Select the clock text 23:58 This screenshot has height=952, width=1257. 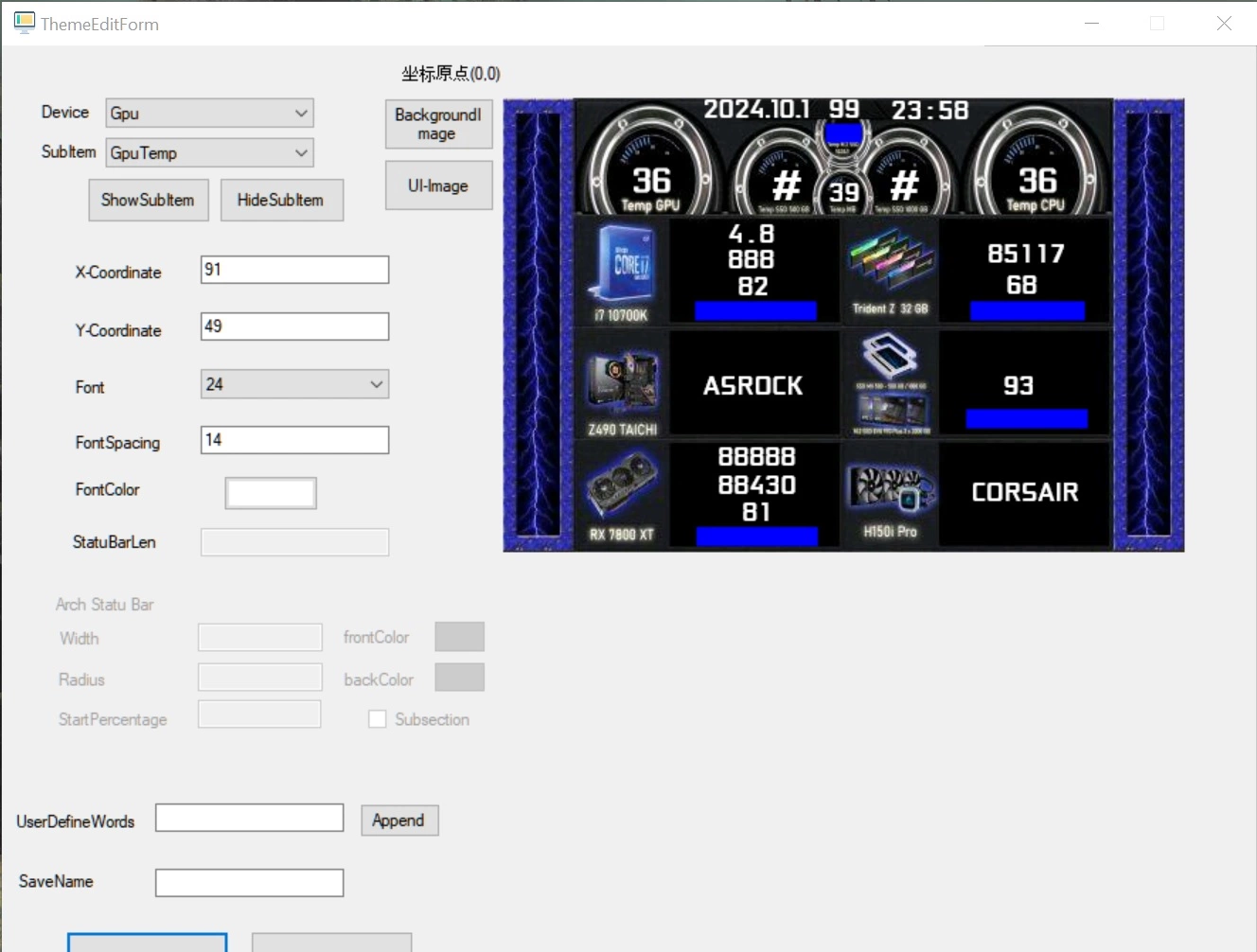click(930, 111)
